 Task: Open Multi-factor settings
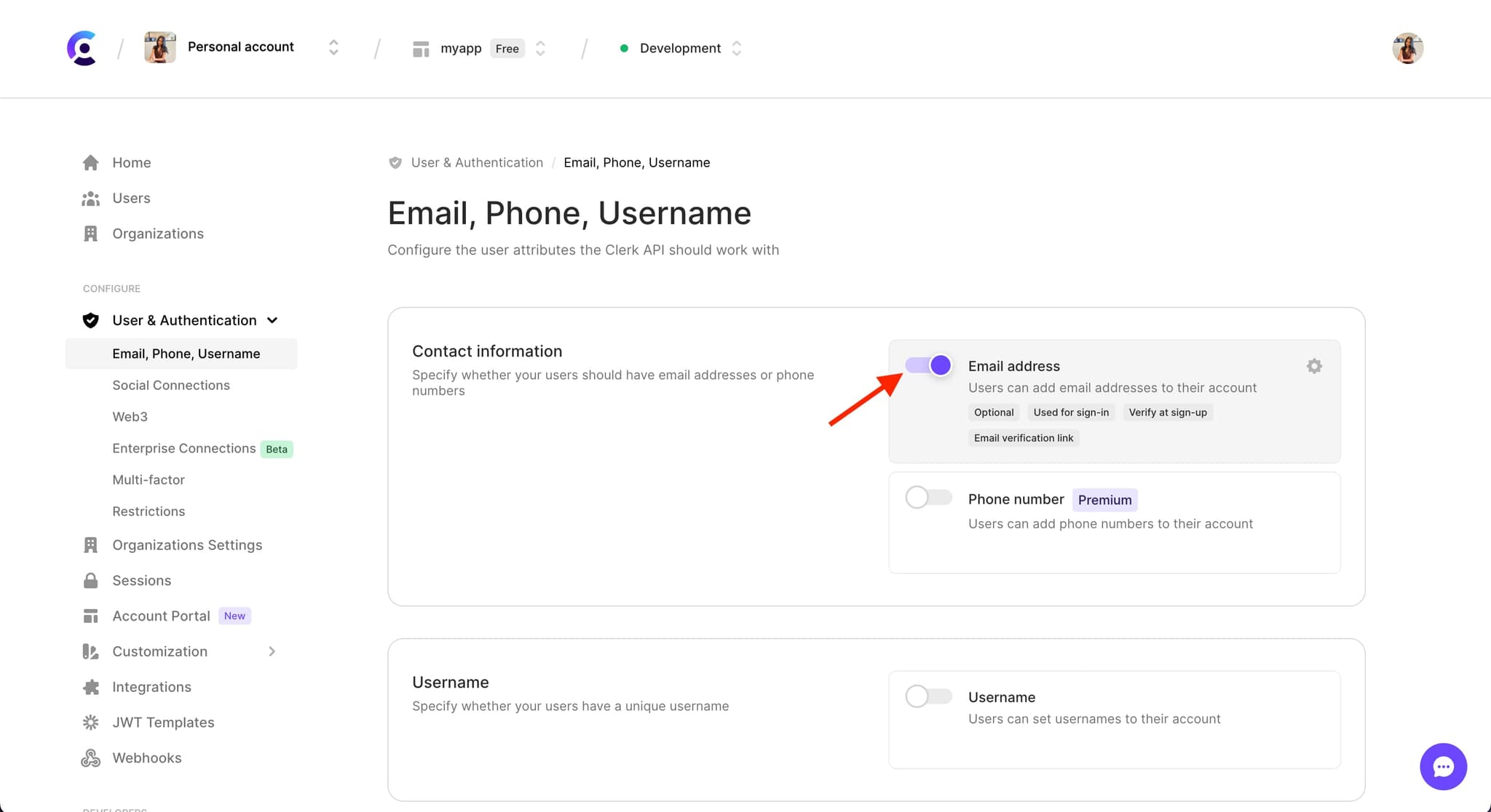click(149, 479)
